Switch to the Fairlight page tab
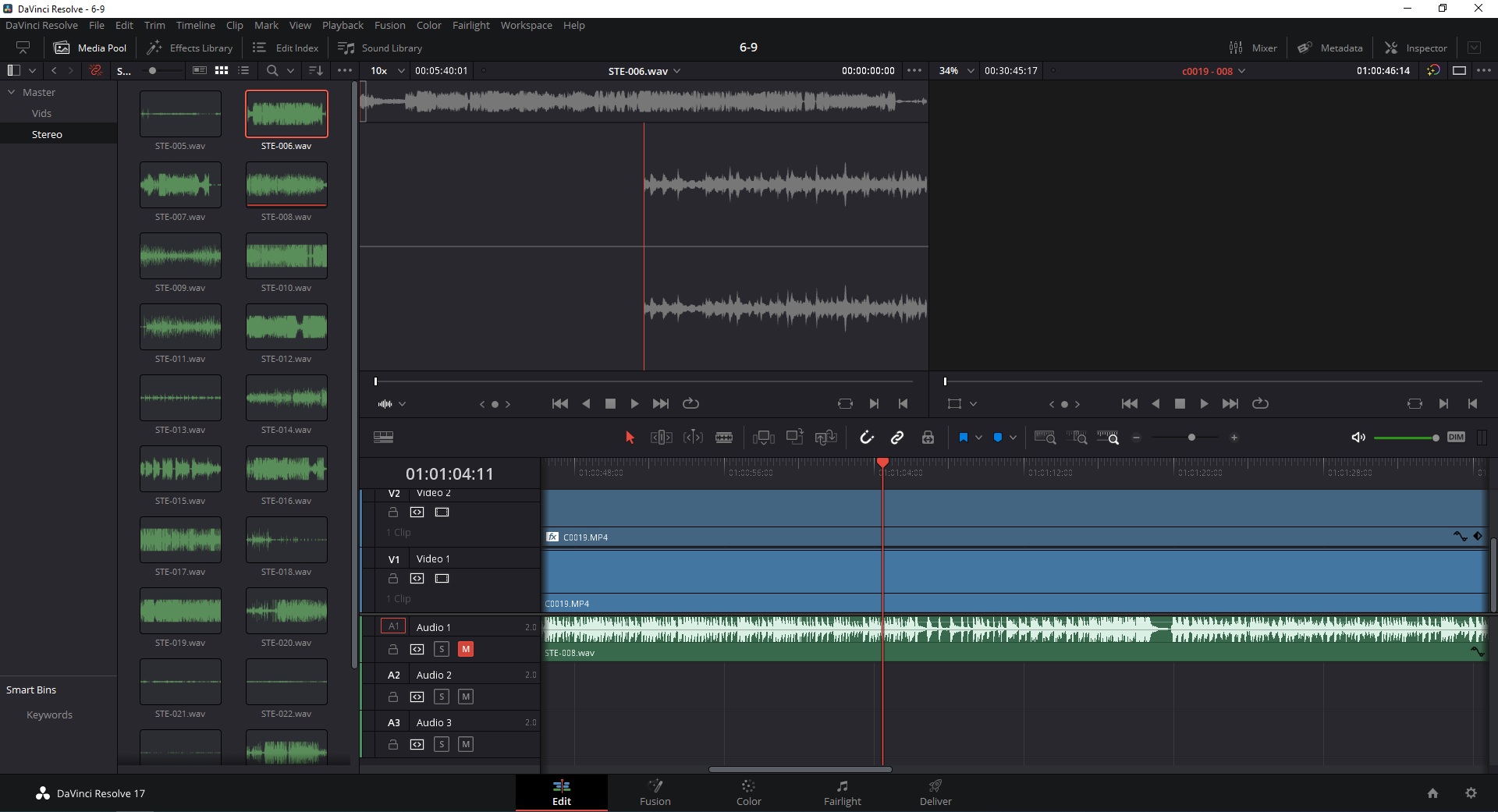Image resolution: width=1498 pixels, height=812 pixels. (x=842, y=792)
